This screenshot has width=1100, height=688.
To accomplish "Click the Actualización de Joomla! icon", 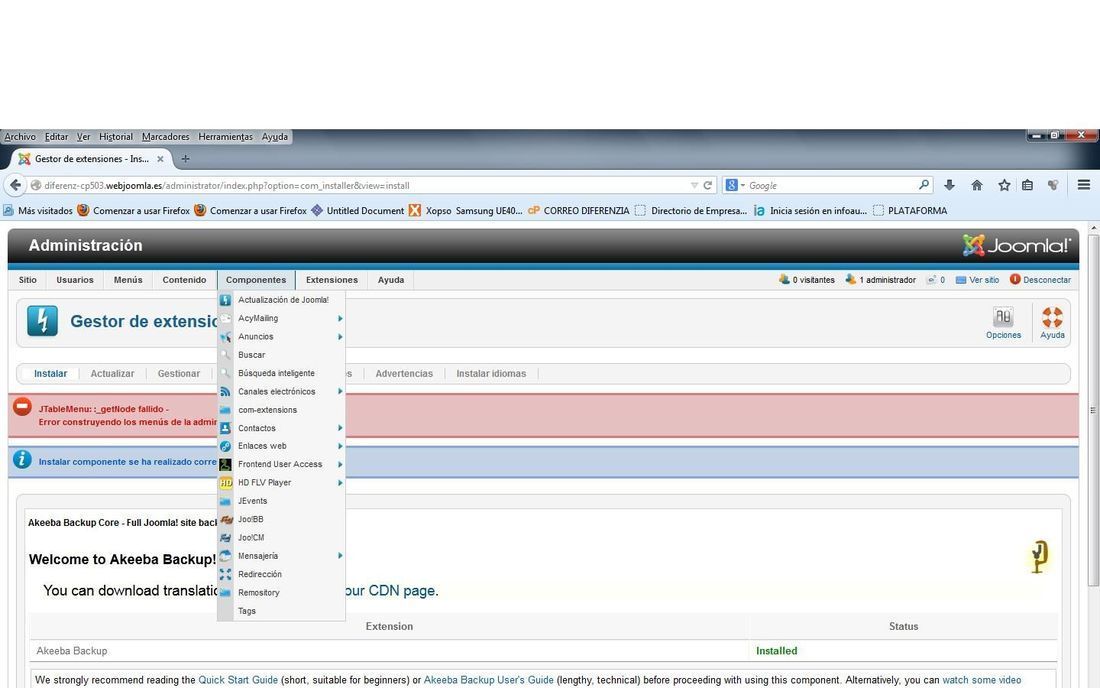I will (x=225, y=300).
